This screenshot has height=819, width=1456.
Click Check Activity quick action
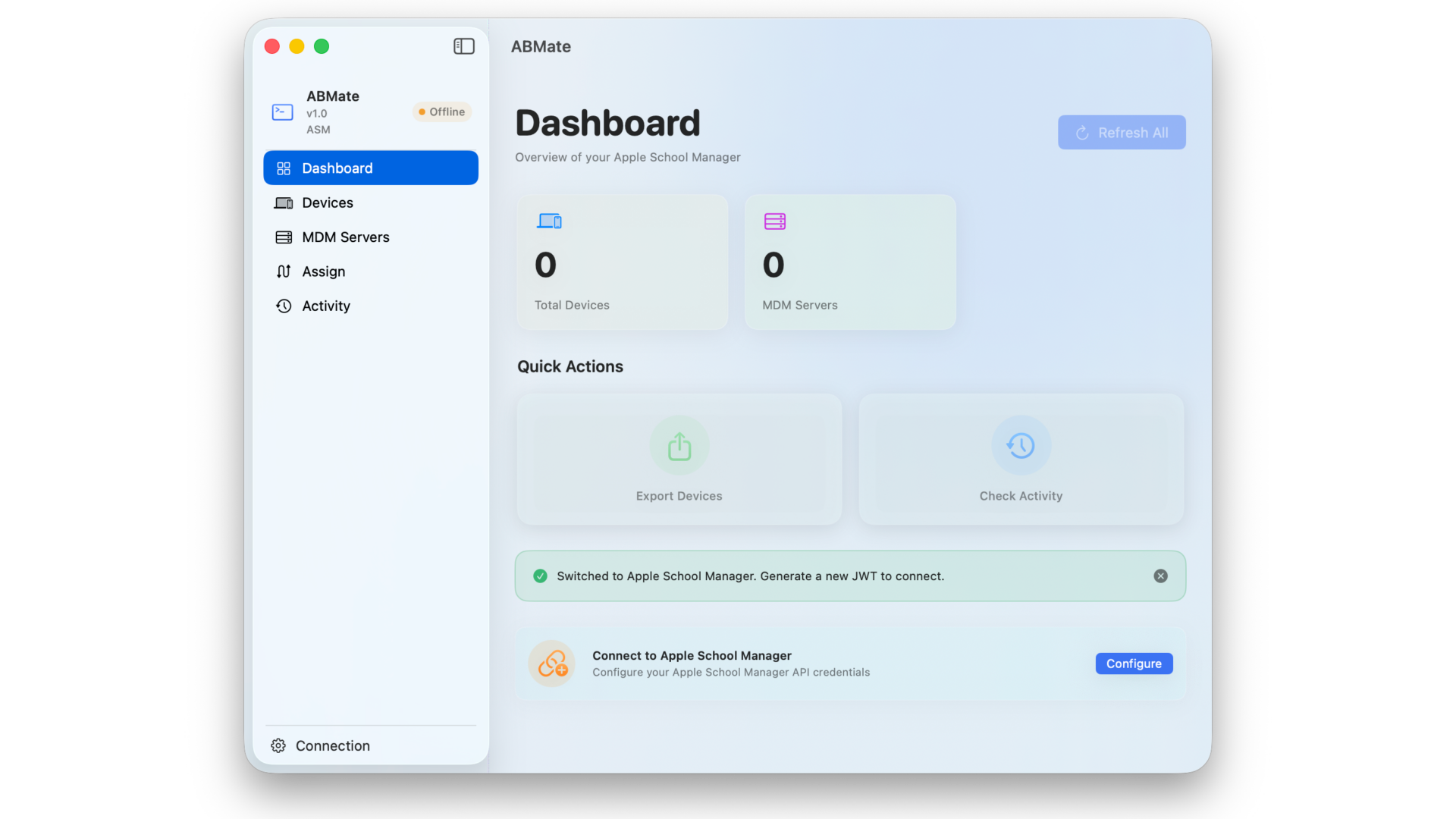(1021, 459)
